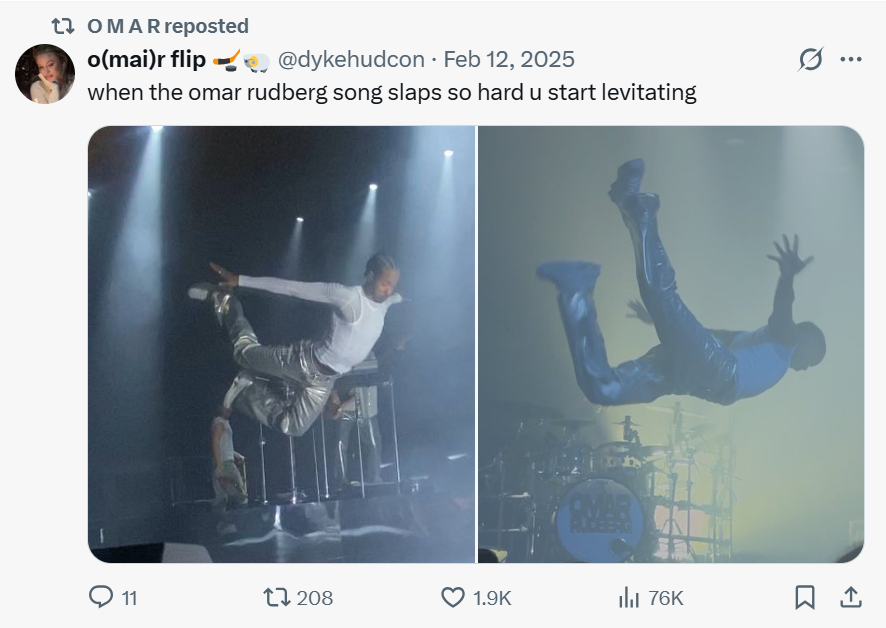Visit the @dykehudcon handle
886x628 pixels.
coord(350,60)
